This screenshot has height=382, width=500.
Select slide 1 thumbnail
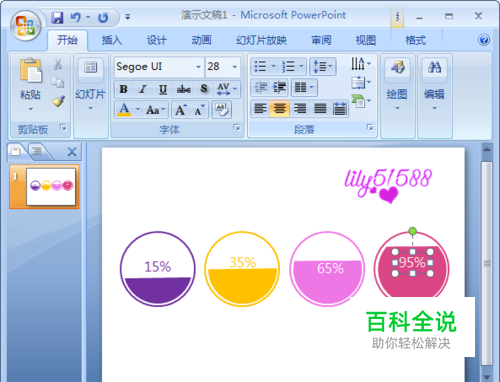51,187
